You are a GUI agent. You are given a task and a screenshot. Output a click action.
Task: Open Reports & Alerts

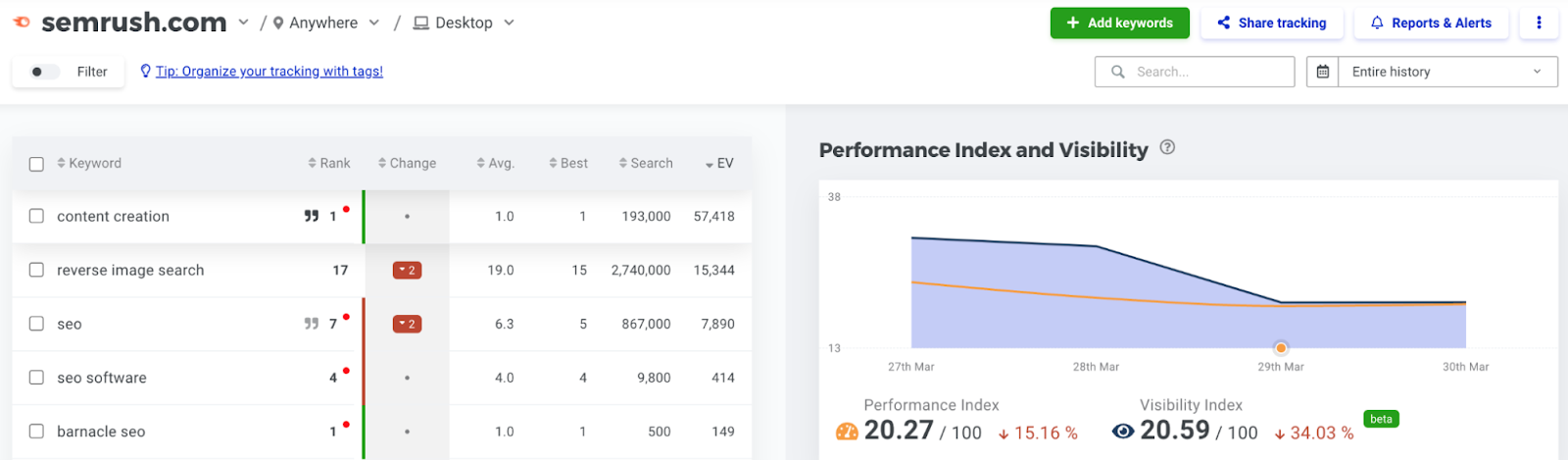click(x=1431, y=23)
